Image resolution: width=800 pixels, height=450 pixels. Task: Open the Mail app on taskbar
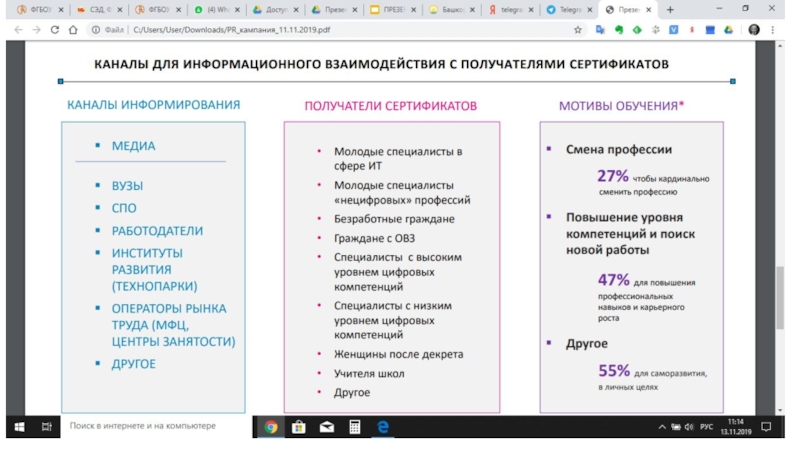327,427
